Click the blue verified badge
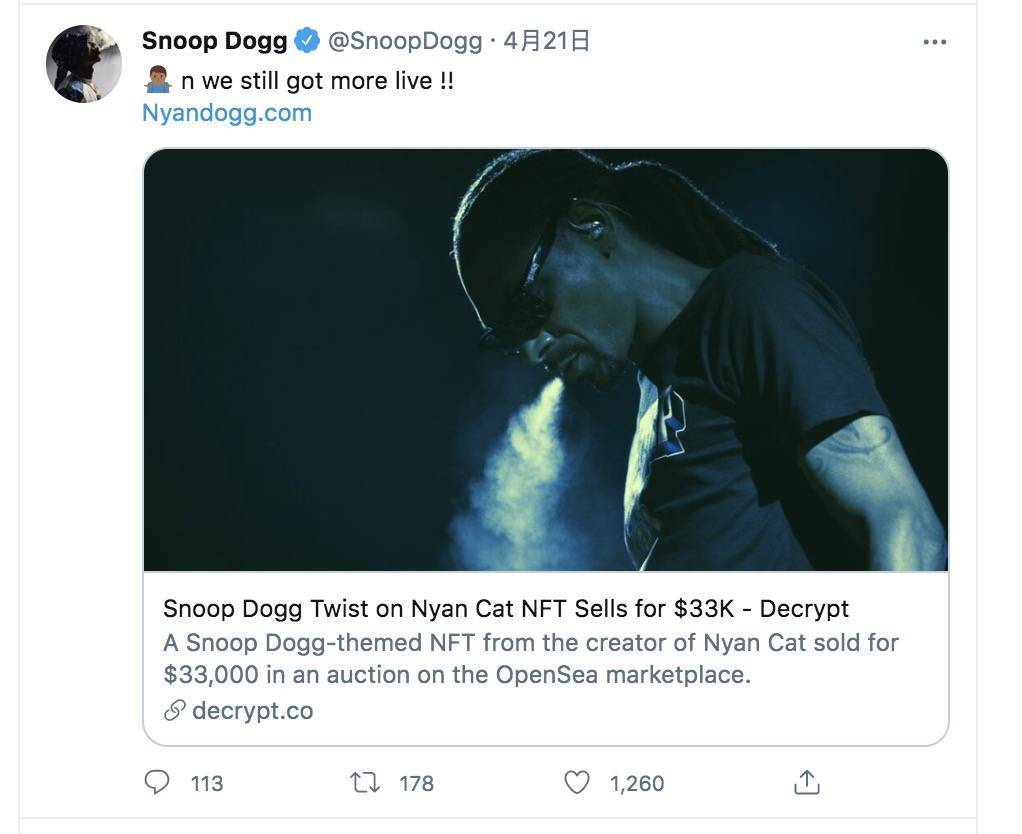The height and width of the screenshot is (834, 1022). point(307,41)
